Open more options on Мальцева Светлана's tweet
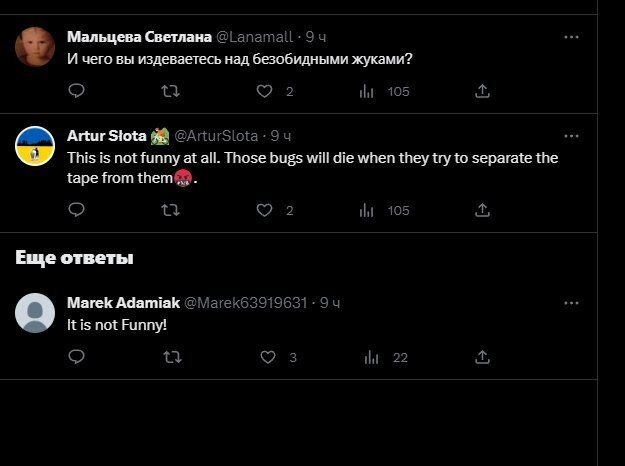Image resolution: width=625 pixels, height=466 pixels. [x=571, y=37]
